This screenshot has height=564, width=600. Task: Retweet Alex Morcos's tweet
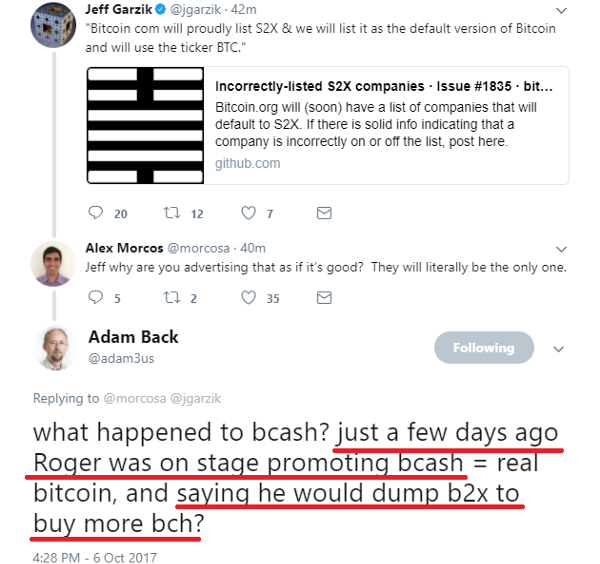pos(172,297)
